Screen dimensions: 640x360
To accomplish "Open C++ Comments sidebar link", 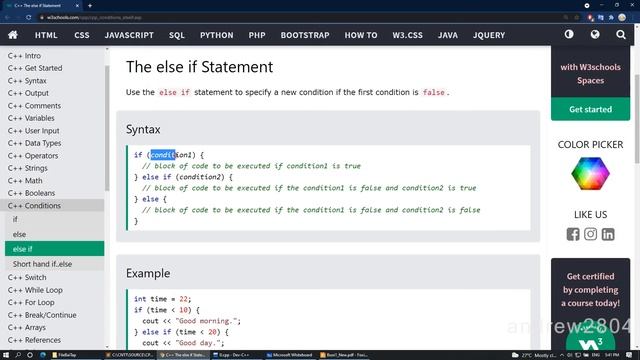I will pos(34,106).
